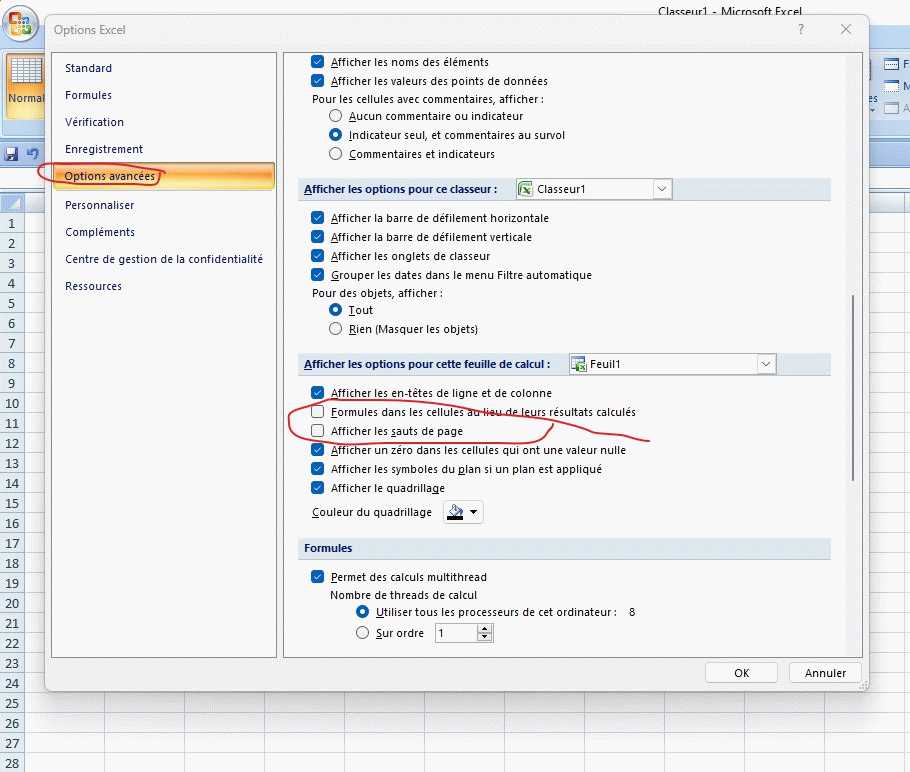Uncheck Afficher le quadrillage
Viewport: 910px width, 772px height.
pos(318,488)
